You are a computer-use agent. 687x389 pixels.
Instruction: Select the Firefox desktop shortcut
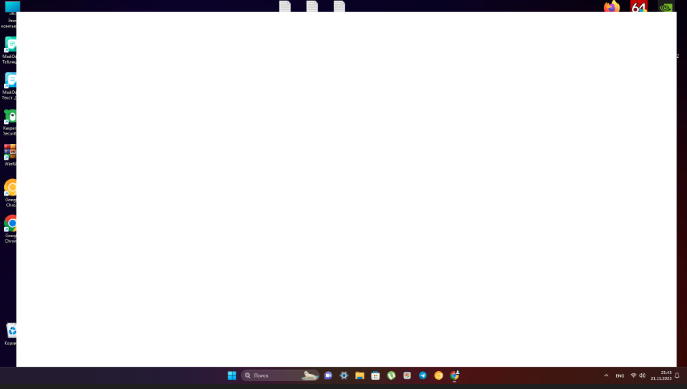click(x=612, y=6)
